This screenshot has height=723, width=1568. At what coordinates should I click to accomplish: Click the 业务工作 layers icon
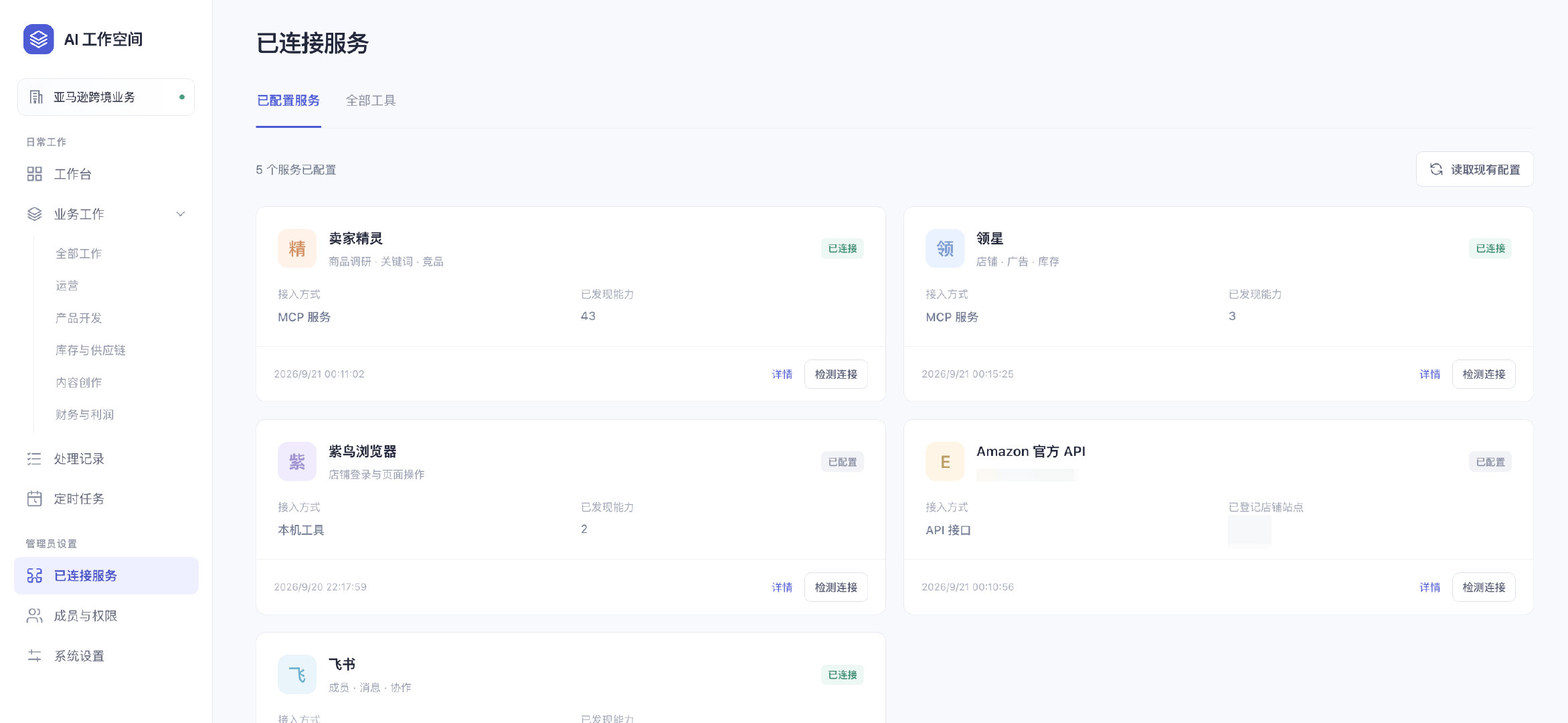pyautogui.click(x=35, y=214)
